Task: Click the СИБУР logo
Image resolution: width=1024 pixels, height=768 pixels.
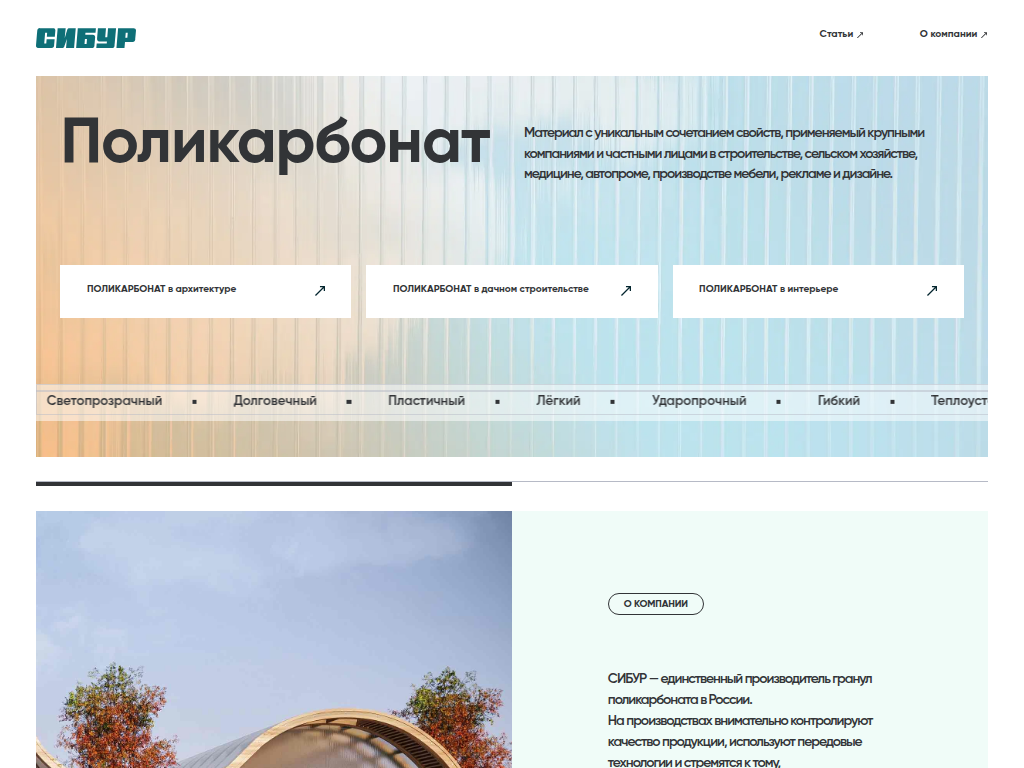Action: click(85, 35)
